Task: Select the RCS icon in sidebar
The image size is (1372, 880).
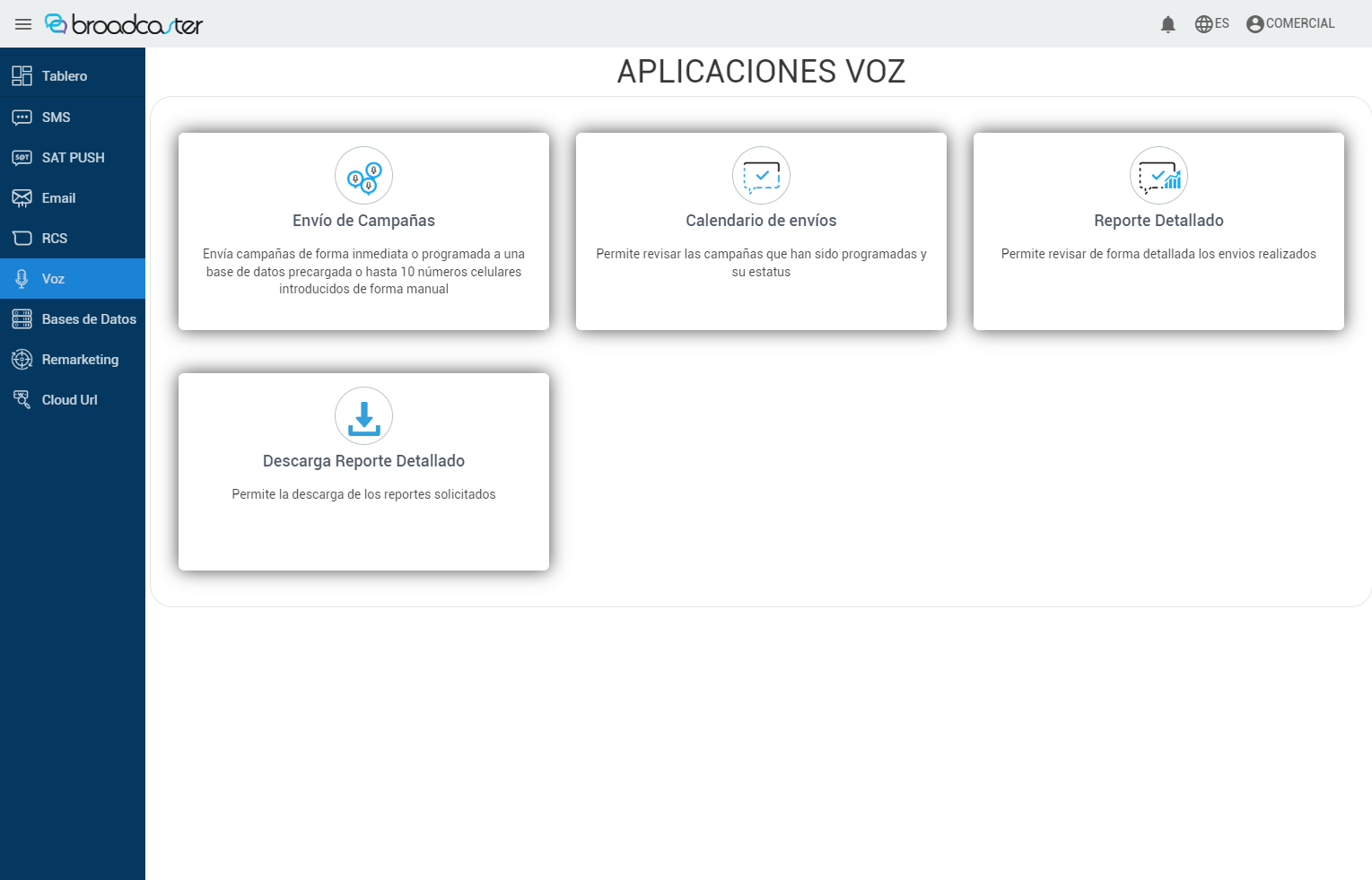Action: coord(22,238)
